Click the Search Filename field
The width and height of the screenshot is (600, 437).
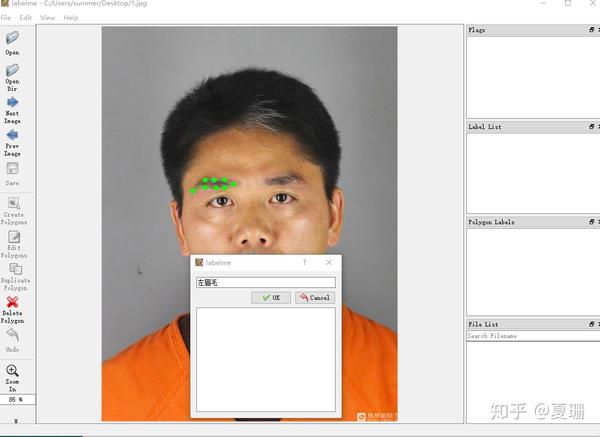pyautogui.click(x=533, y=336)
